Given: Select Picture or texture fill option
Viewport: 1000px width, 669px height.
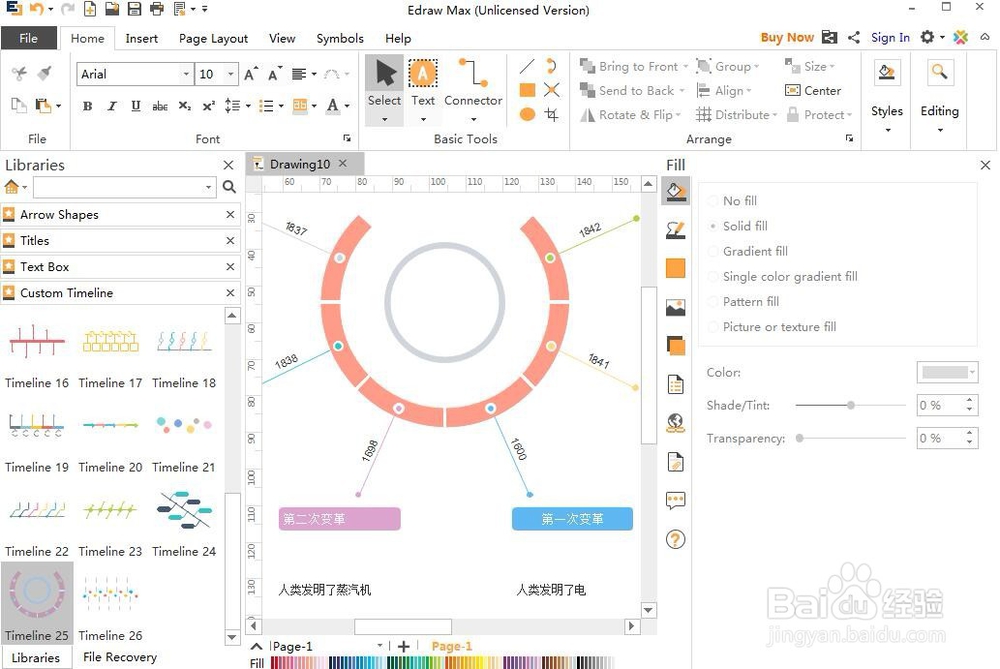Looking at the screenshot, I should tap(772, 327).
